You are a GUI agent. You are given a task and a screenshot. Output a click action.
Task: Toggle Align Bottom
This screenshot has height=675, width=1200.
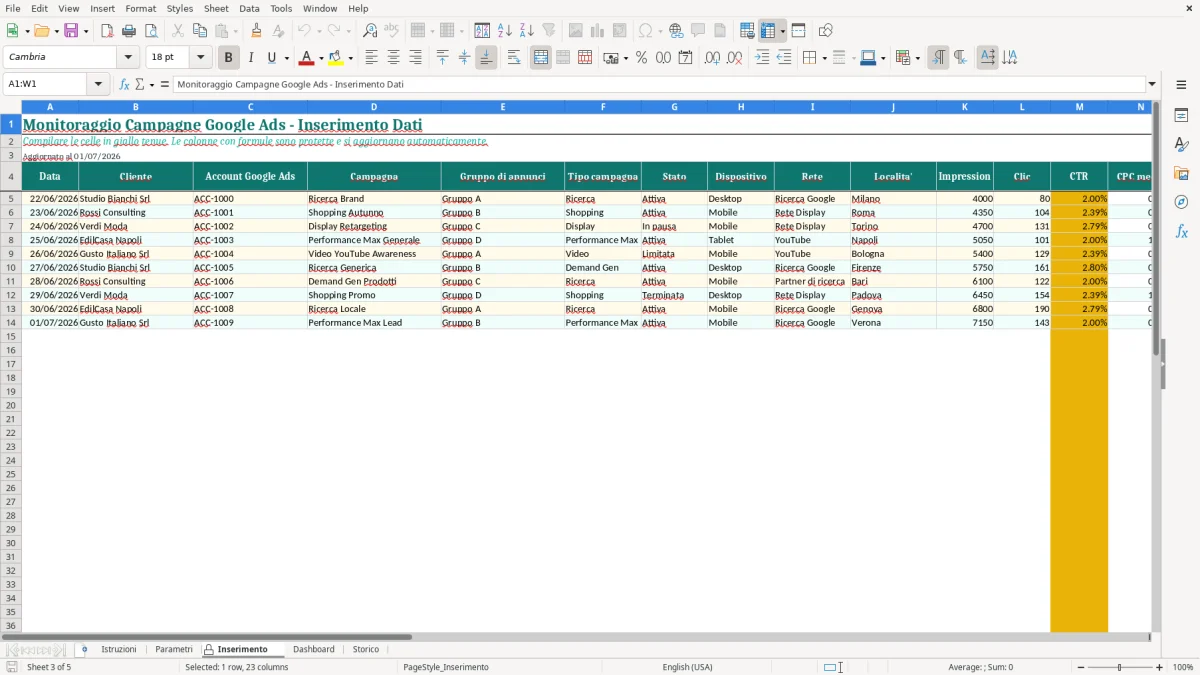[486, 58]
